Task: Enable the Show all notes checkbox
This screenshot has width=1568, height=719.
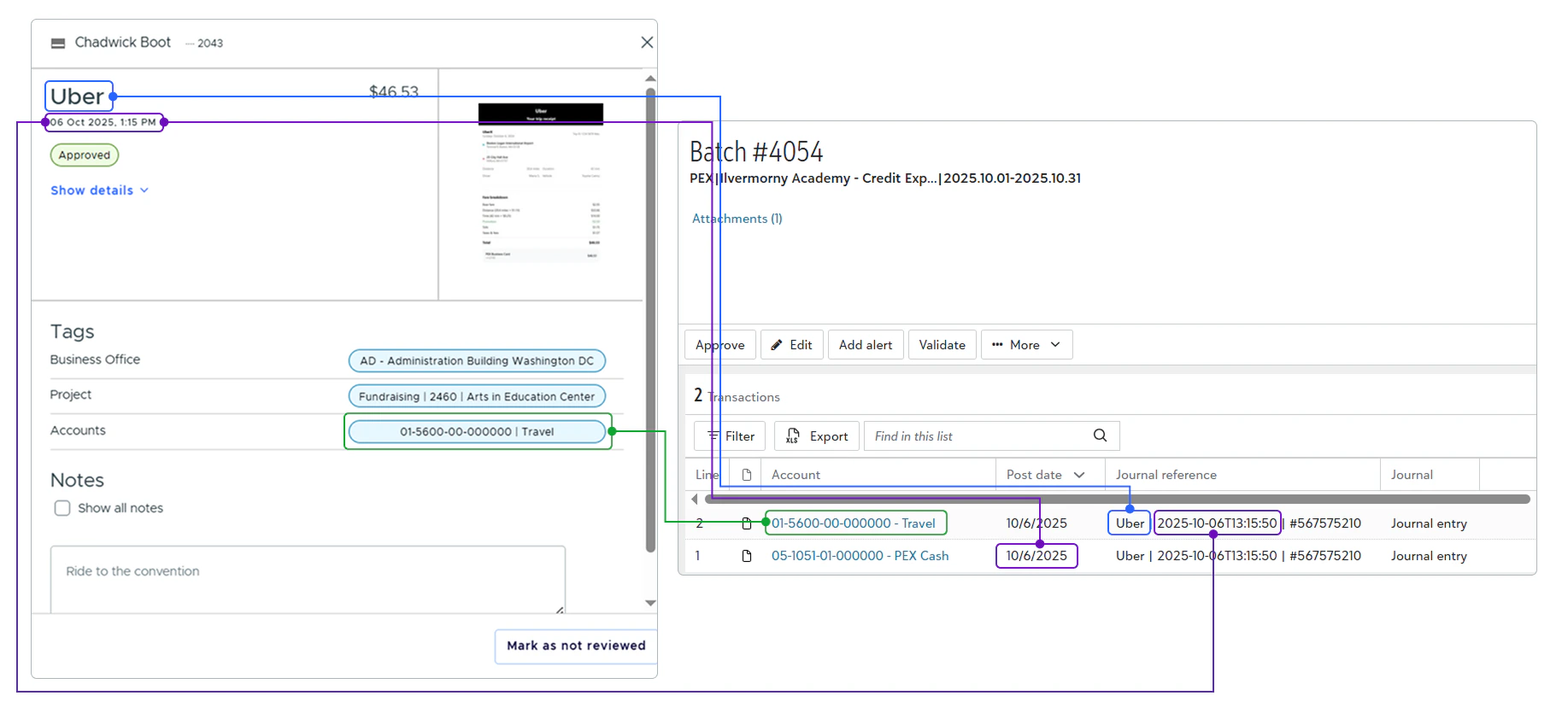Action: [62, 508]
